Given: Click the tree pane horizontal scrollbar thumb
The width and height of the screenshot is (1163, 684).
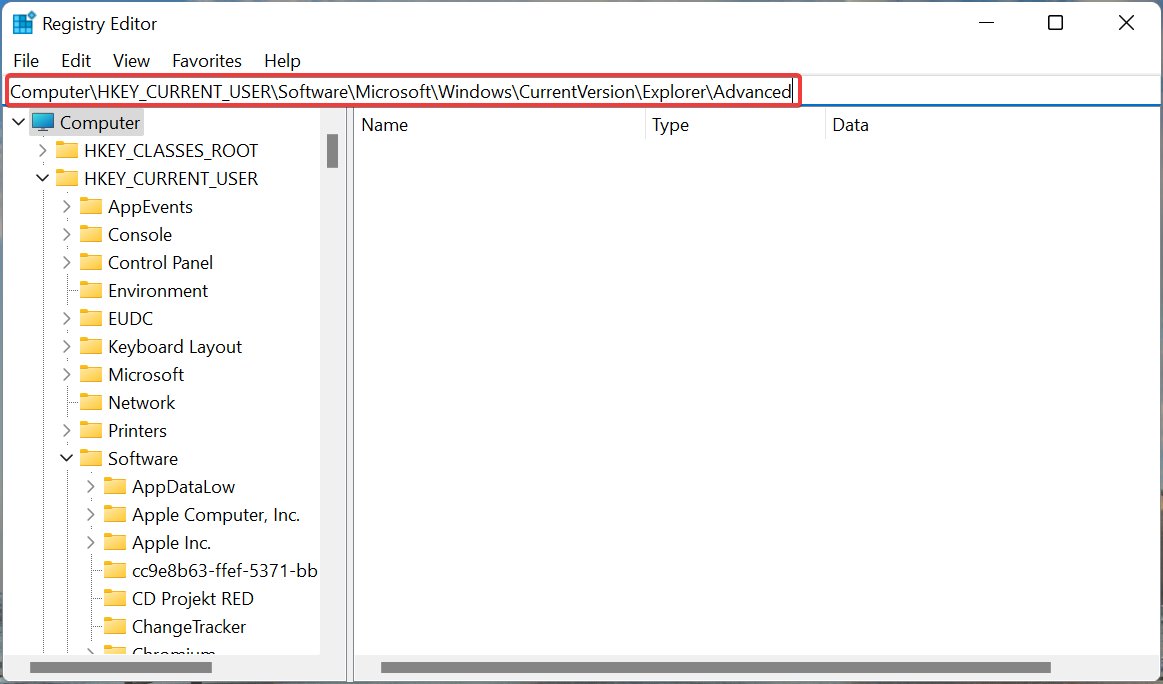Looking at the screenshot, I should coord(121,668).
